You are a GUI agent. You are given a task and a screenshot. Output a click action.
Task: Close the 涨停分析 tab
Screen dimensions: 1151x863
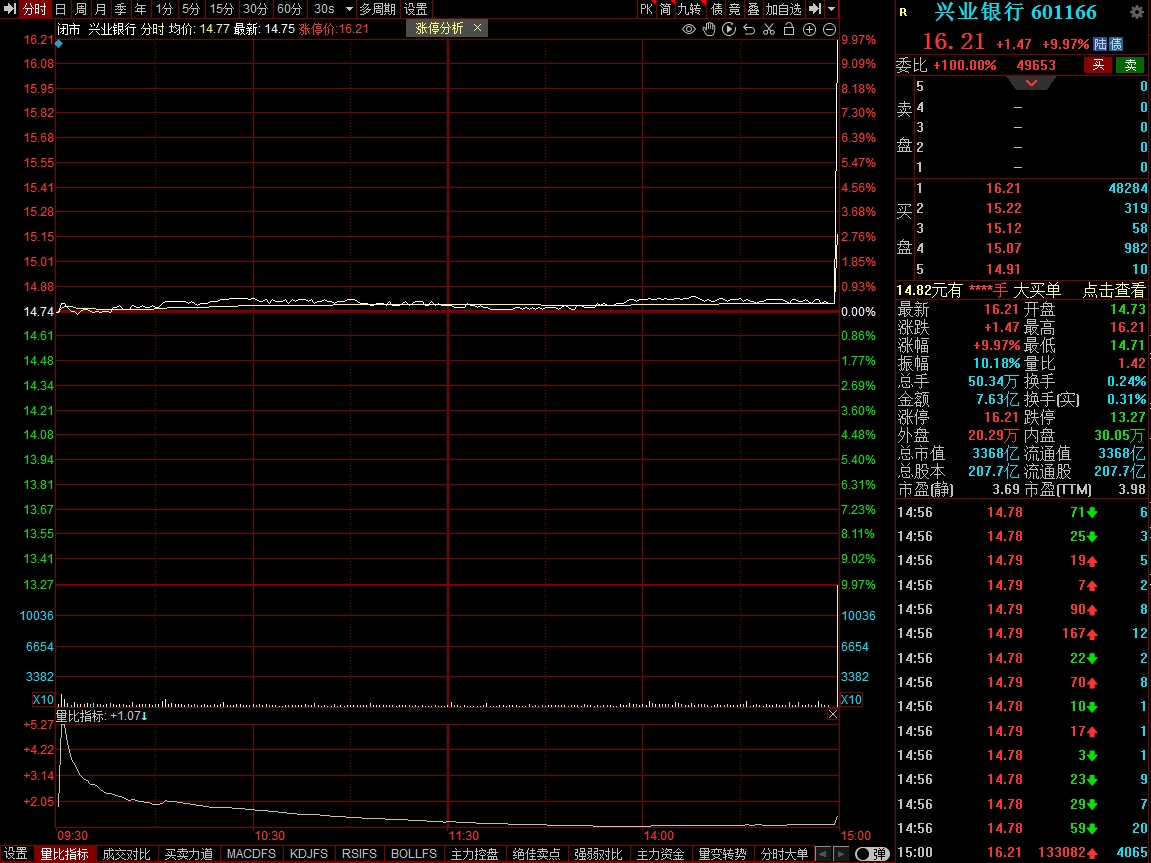coord(478,28)
